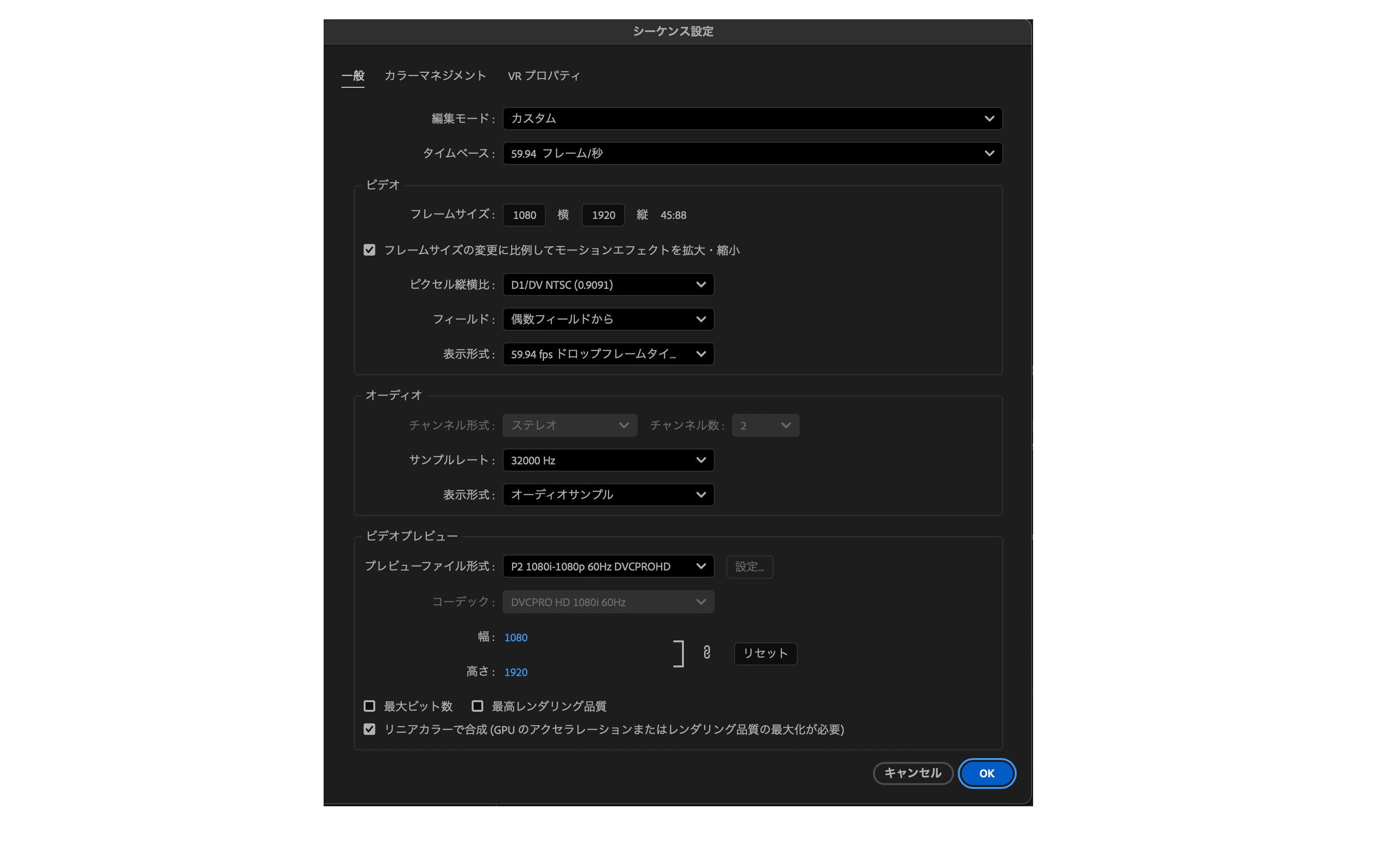
Task: Open the ピクセル縦横比 dropdown
Action: click(x=608, y=285)
